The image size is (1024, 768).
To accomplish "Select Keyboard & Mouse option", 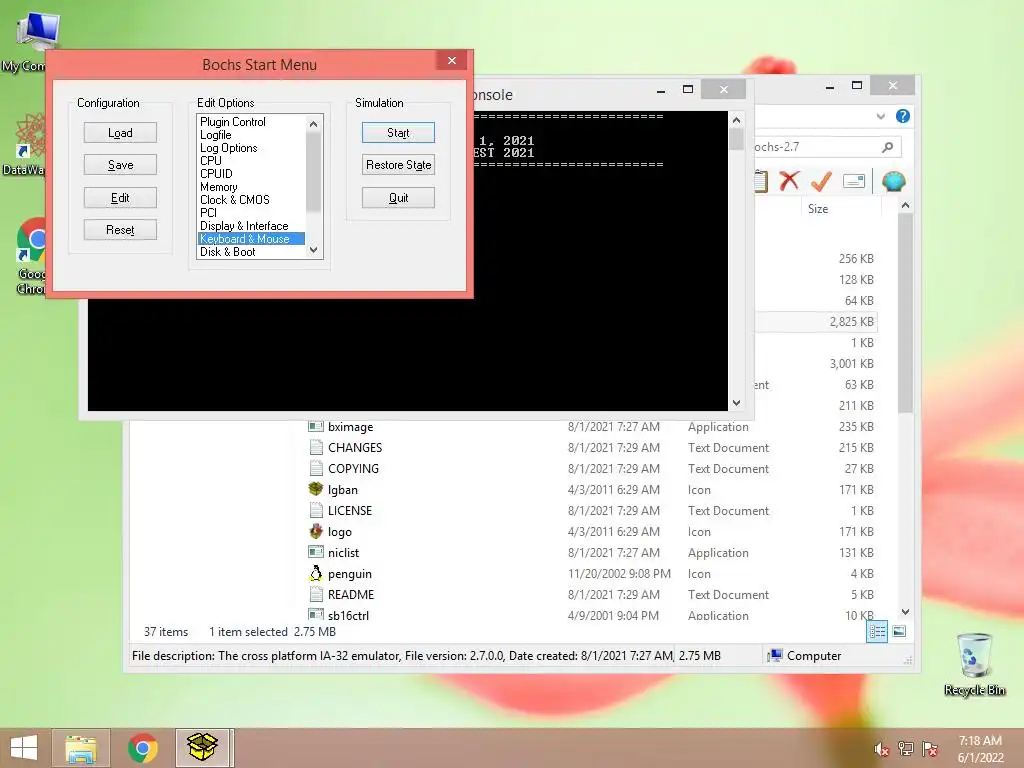I will tap(251, 239).
